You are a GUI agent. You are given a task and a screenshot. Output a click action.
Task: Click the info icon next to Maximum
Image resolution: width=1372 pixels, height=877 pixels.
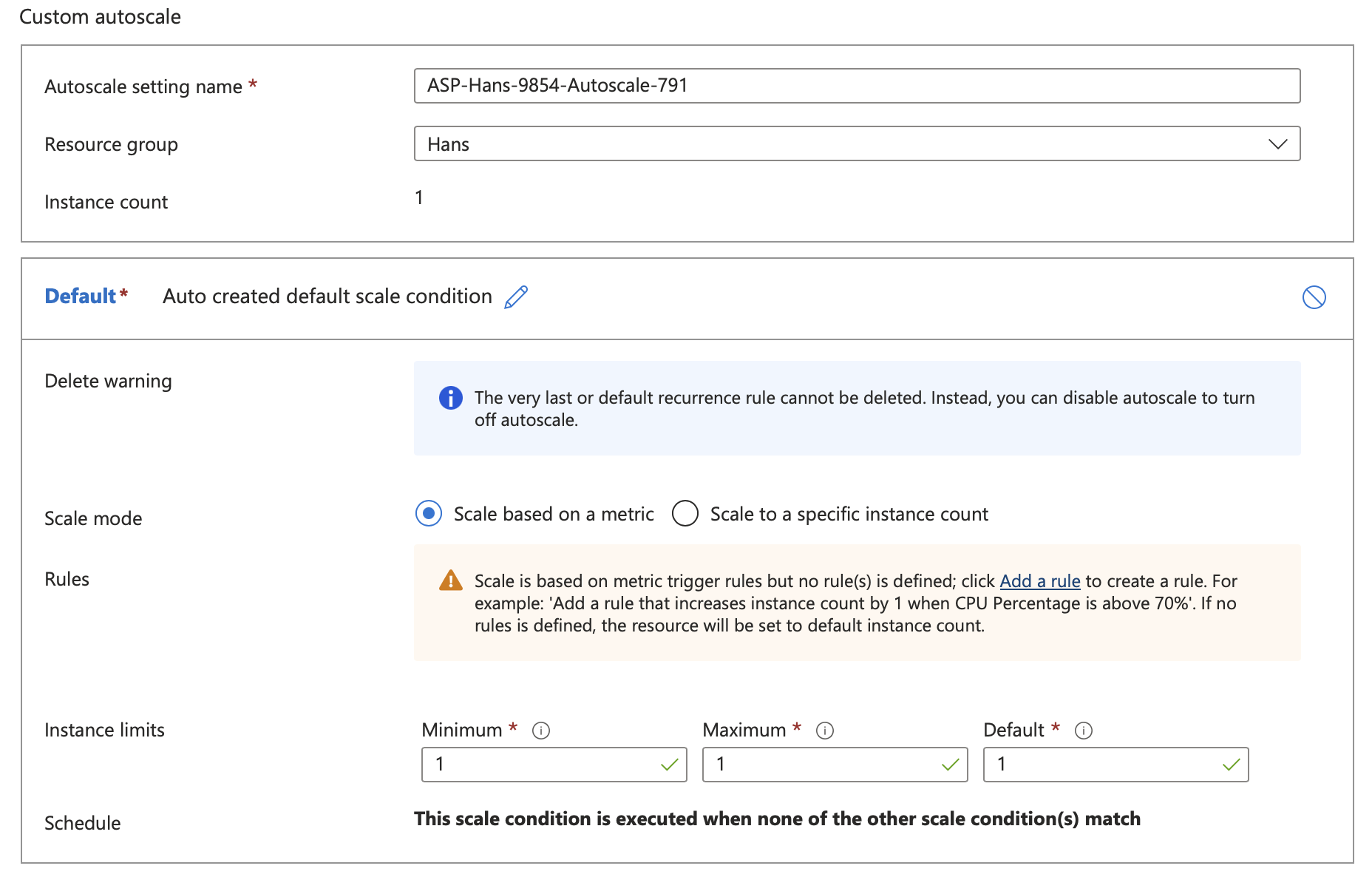[825, 731]
